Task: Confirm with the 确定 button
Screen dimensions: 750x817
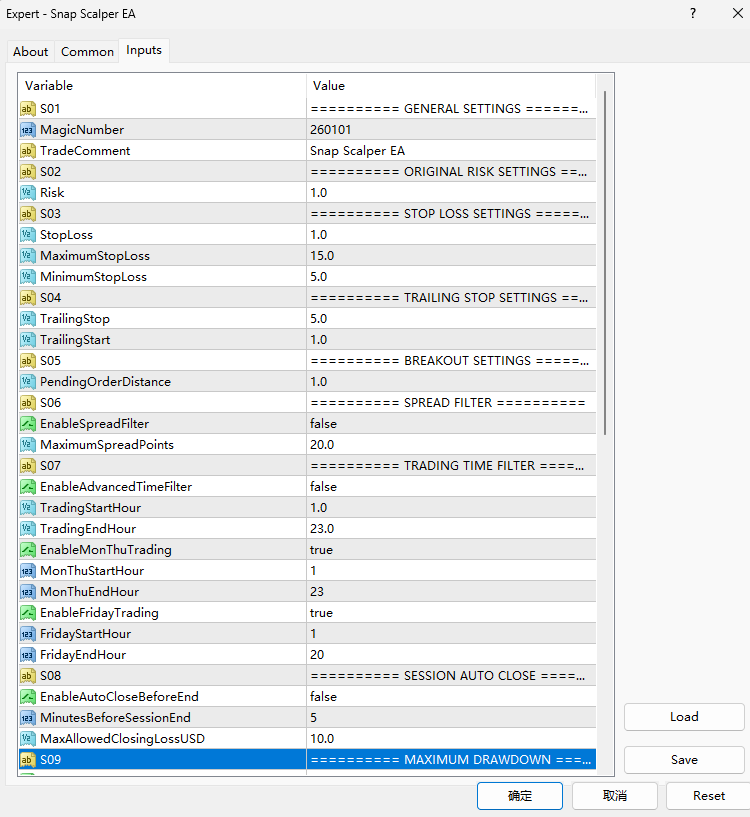Action: click(x=520, y=796)
